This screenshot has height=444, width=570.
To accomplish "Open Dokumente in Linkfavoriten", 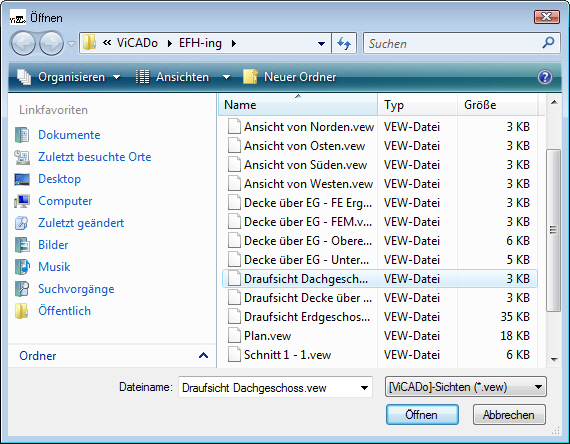I will point(69,135).
